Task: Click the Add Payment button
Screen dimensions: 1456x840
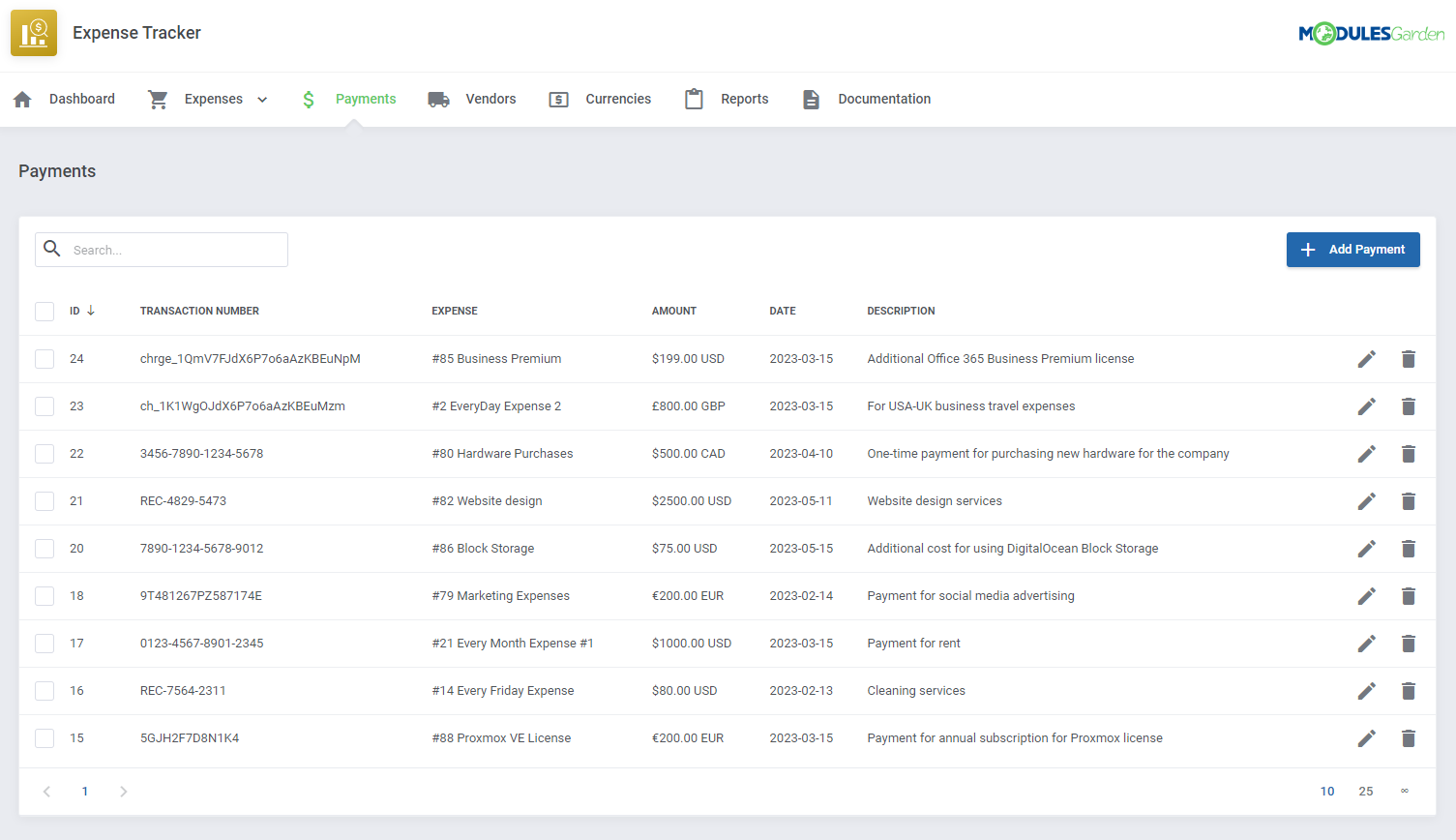Action: click(x=1352, y=249)
